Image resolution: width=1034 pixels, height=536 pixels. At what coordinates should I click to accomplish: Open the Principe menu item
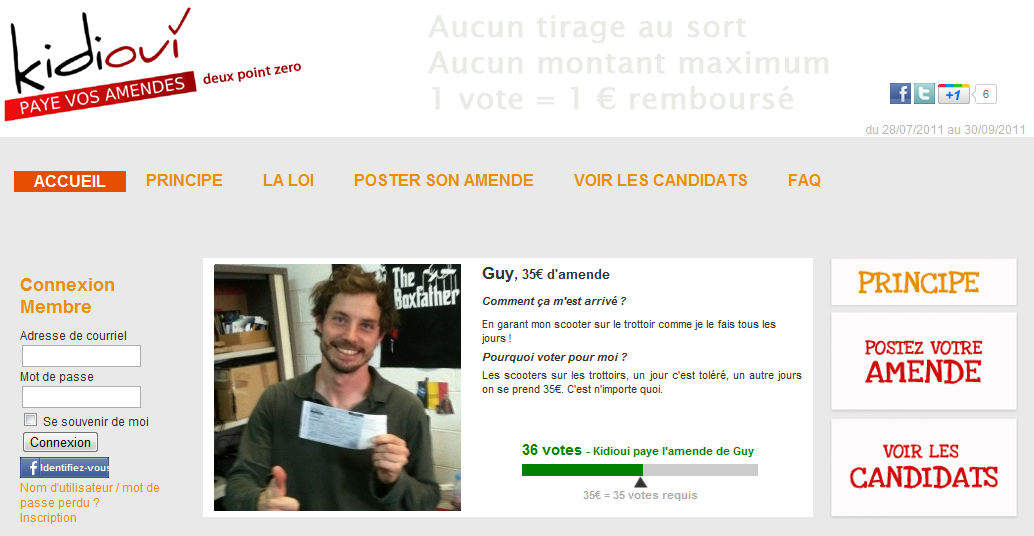184,181
